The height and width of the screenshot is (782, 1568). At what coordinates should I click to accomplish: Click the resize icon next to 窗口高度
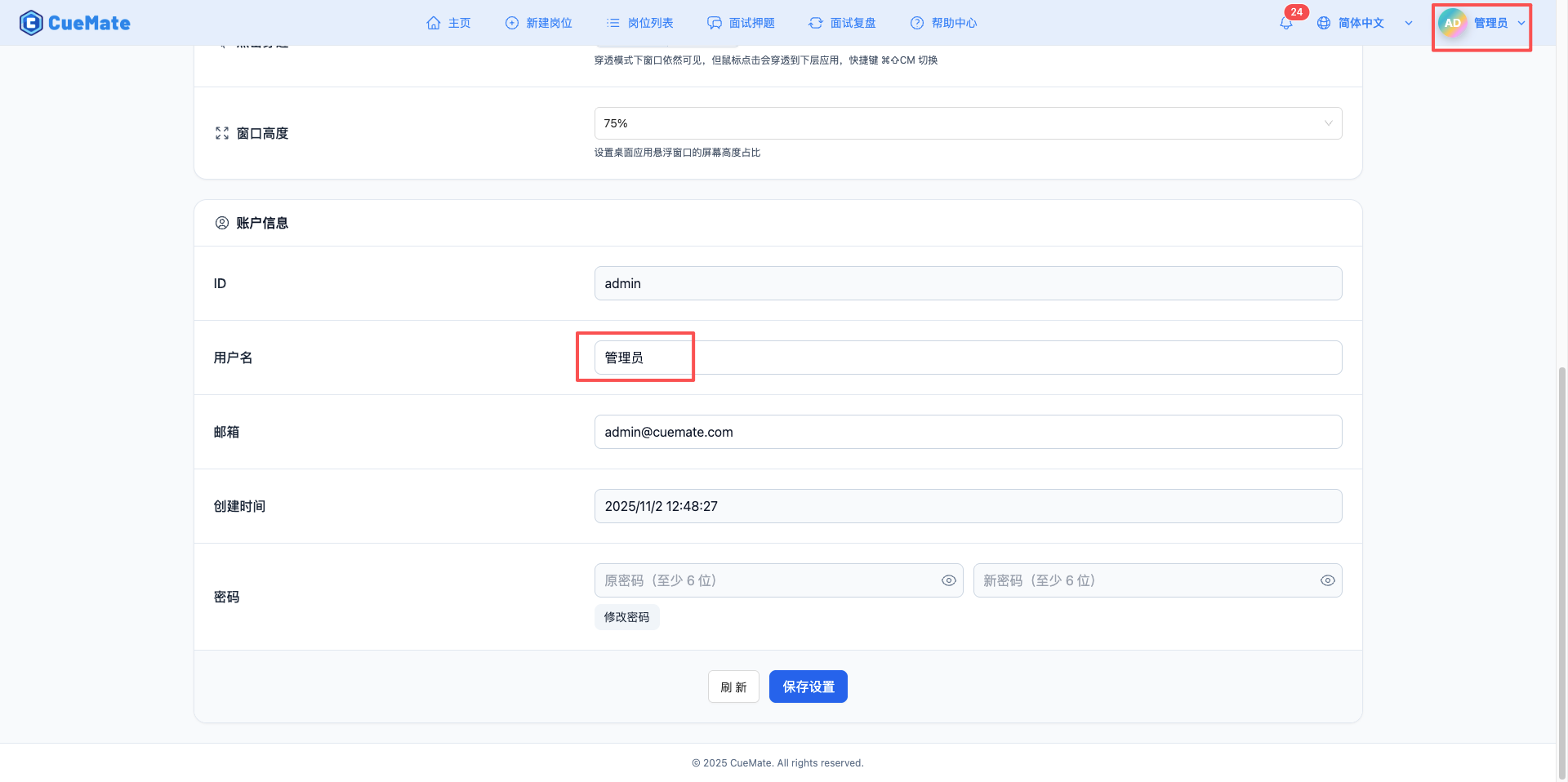point(221,132)
